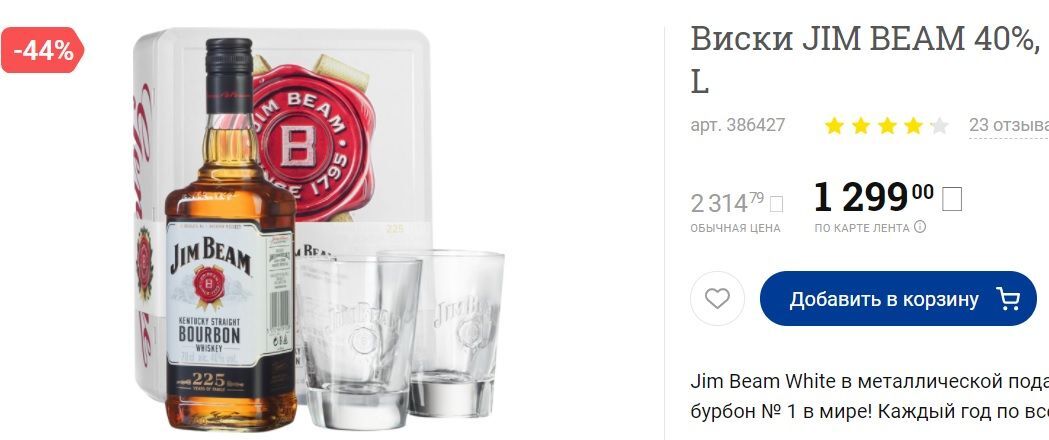1049x440 pixels.
Task: Click the left branded shot glass
Action: (359, 342)
